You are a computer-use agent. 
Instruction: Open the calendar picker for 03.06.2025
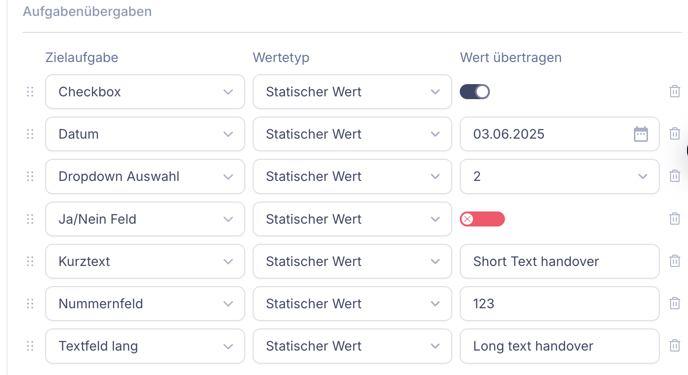[641, 134]
